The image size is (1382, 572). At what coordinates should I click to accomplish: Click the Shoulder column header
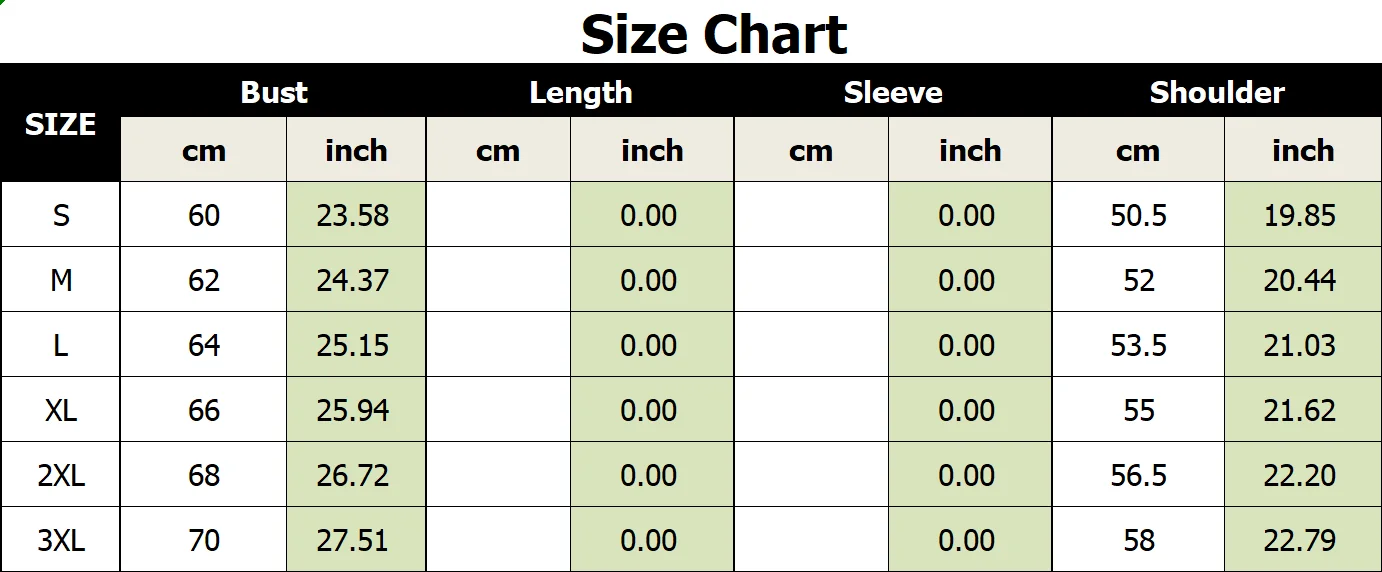[1217, 92]
